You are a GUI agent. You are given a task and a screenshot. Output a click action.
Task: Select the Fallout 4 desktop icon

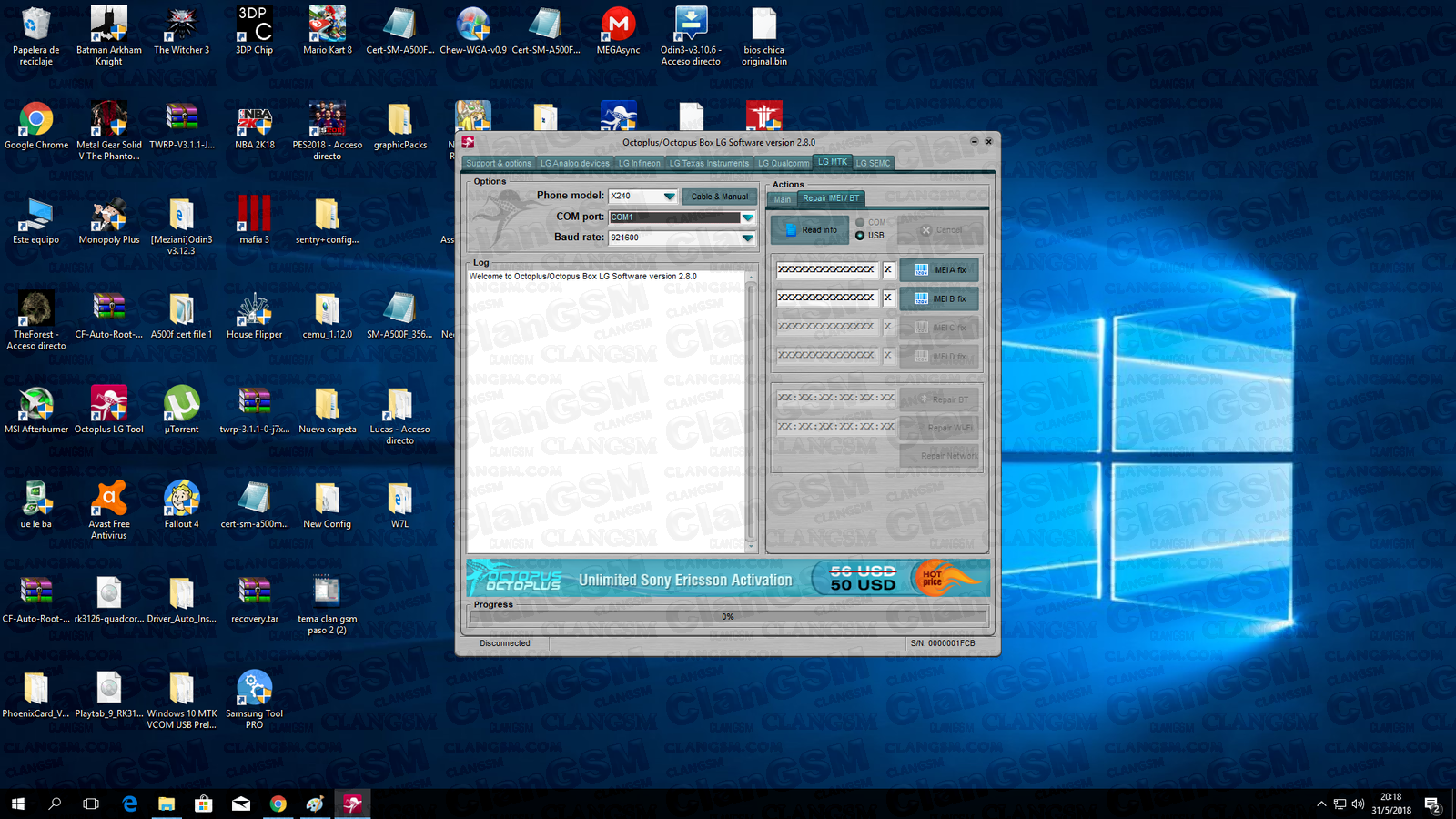coord(181,505)
